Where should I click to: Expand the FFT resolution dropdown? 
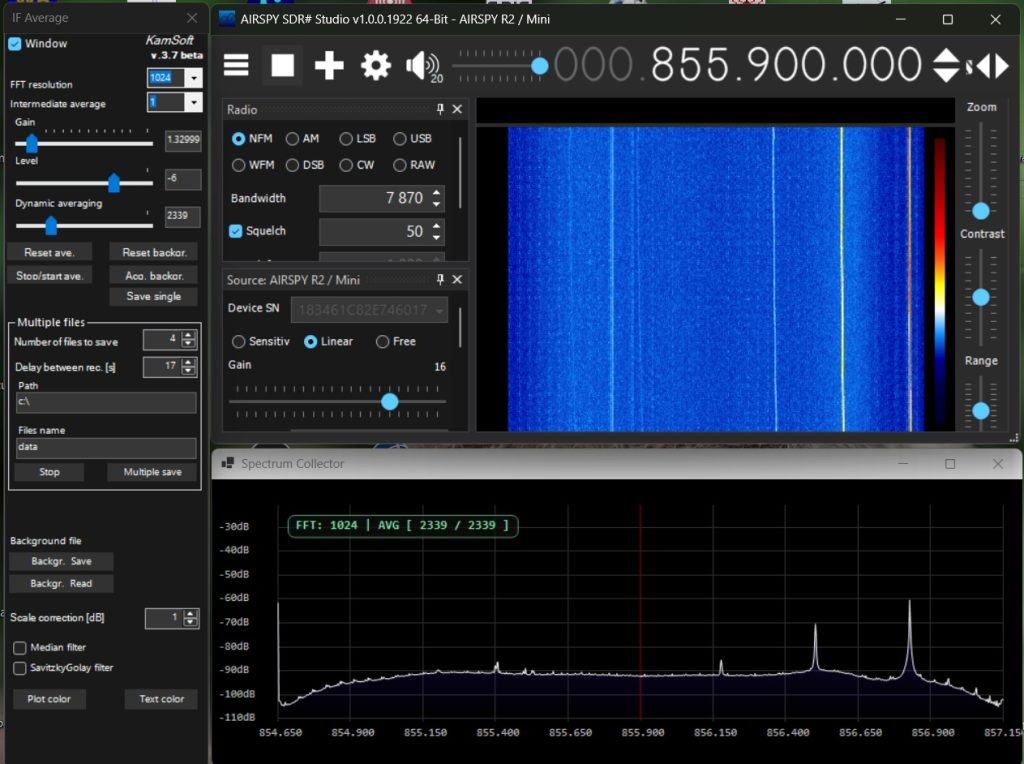pos(193,78)
